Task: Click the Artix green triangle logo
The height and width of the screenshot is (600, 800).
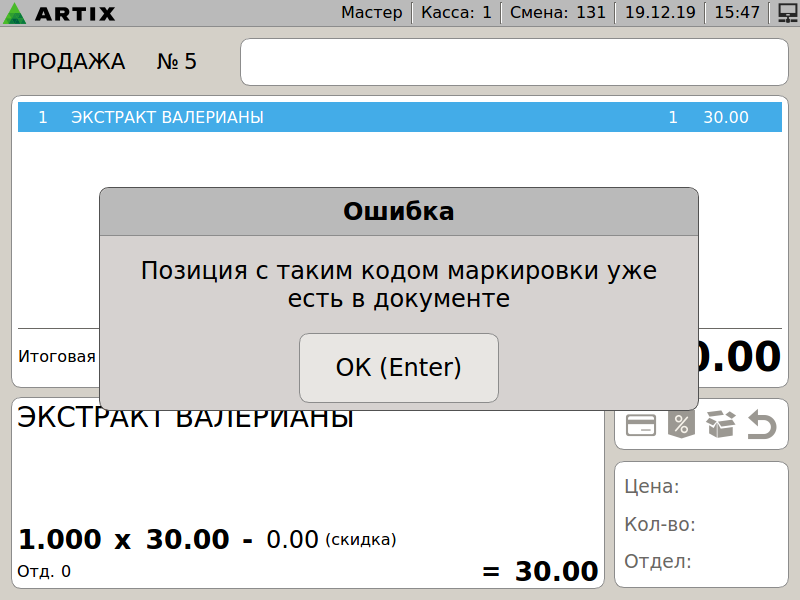Action: tap(14, 13)
